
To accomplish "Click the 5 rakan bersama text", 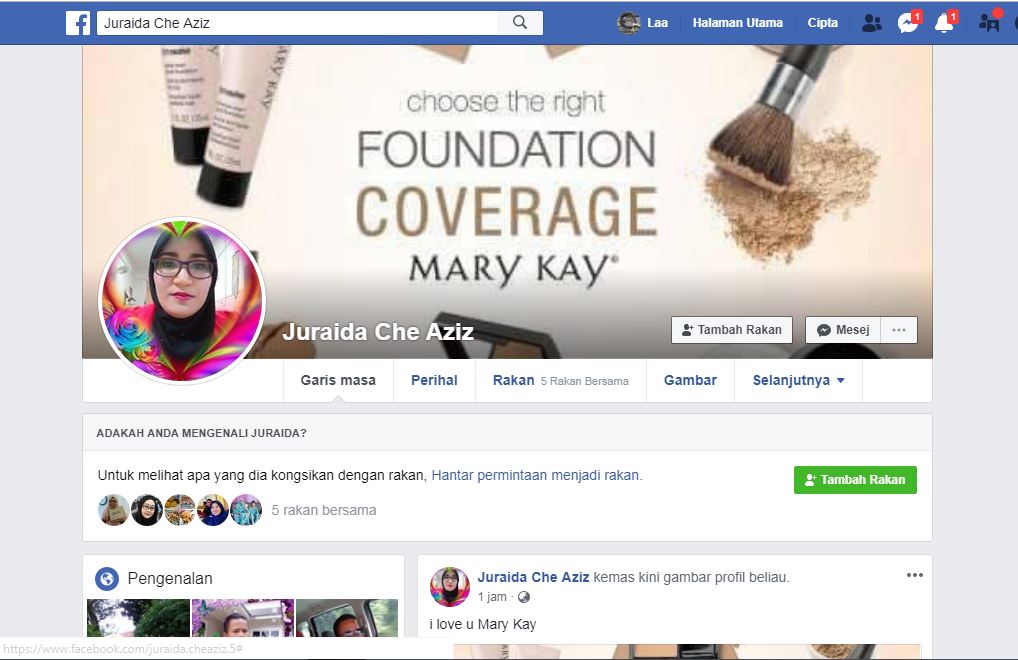I will [324, 510].
